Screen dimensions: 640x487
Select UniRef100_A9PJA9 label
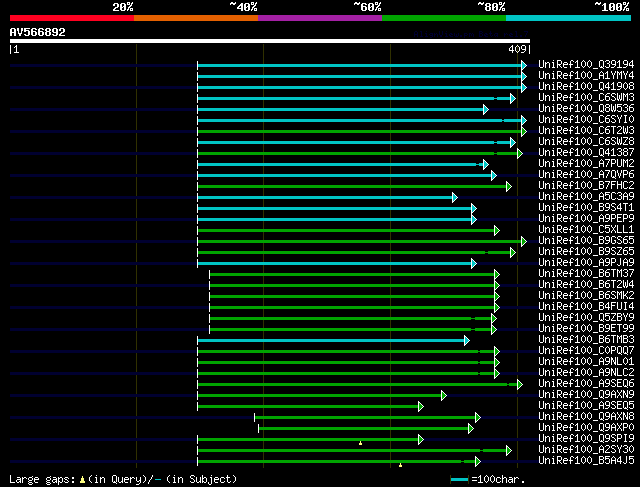pyautogui.click(x=586, y=263)
